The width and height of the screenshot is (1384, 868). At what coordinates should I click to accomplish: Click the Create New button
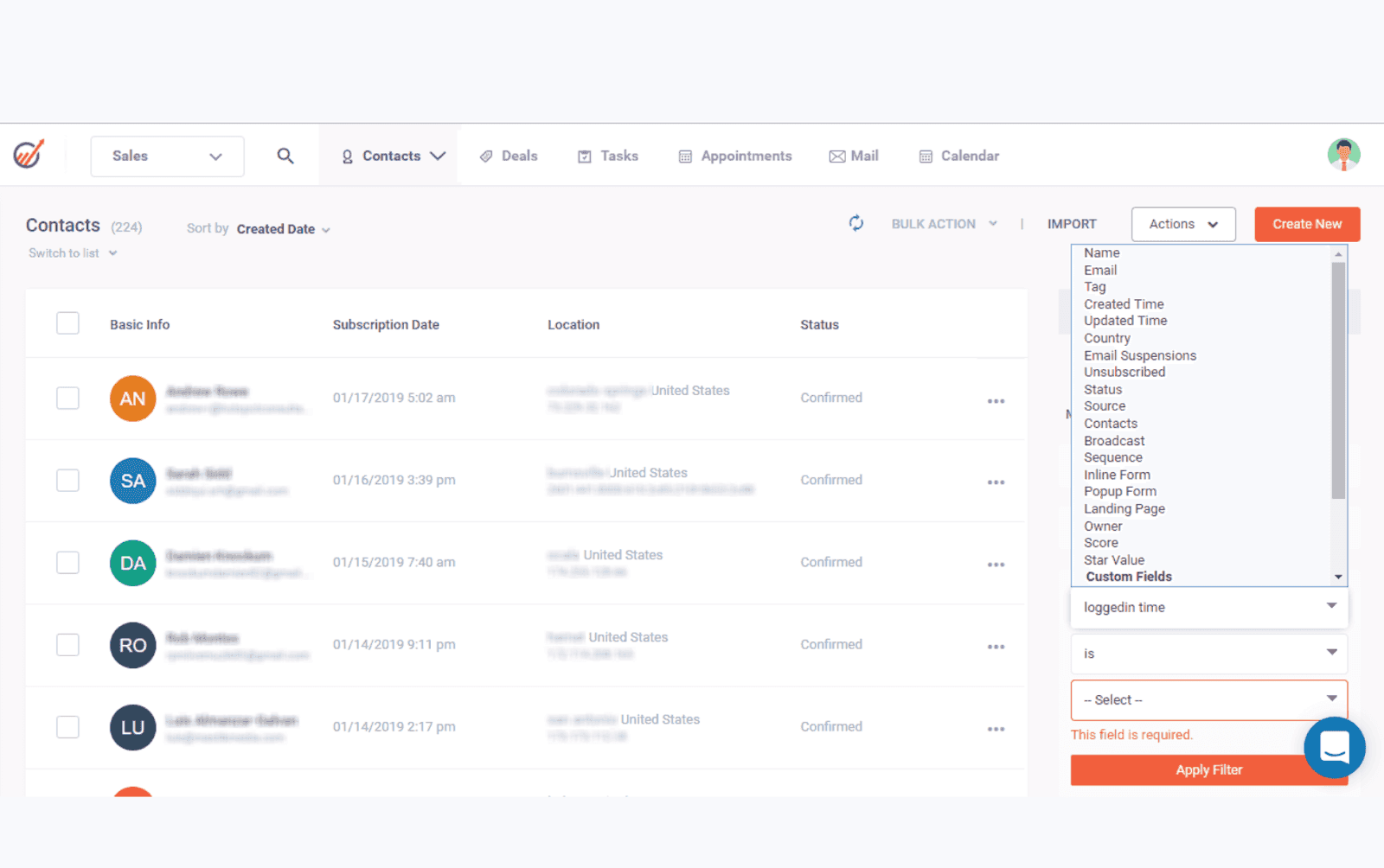(1306, 224)
